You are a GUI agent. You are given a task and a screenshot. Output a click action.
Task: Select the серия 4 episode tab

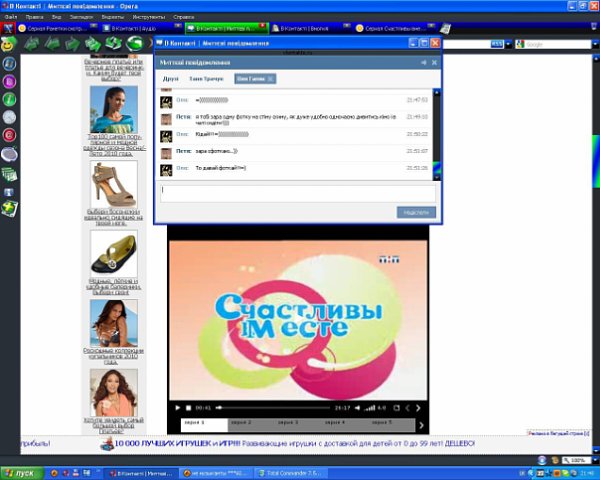pos(337,424)
